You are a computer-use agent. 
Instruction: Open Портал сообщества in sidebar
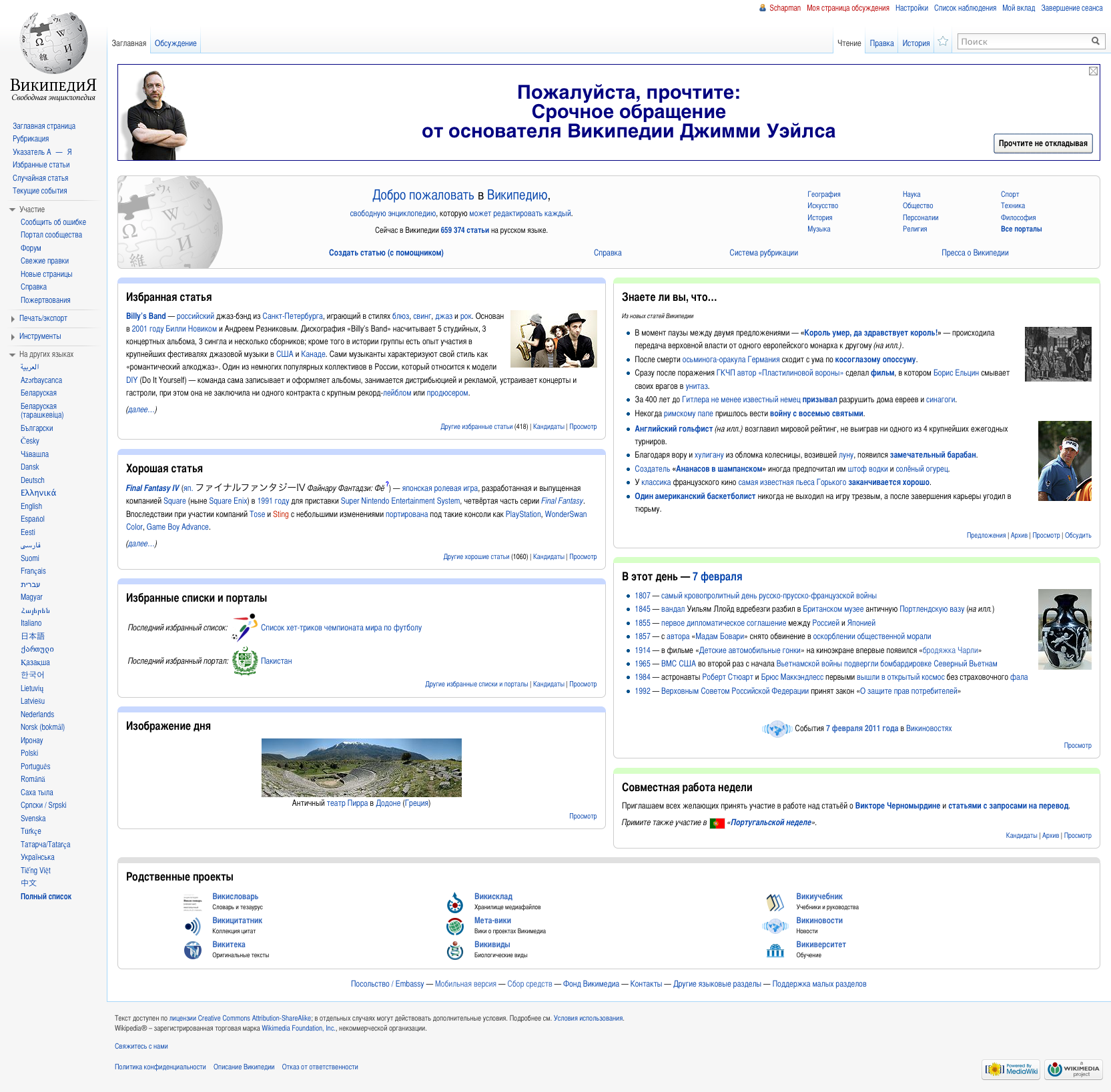(x=51, y=235)
